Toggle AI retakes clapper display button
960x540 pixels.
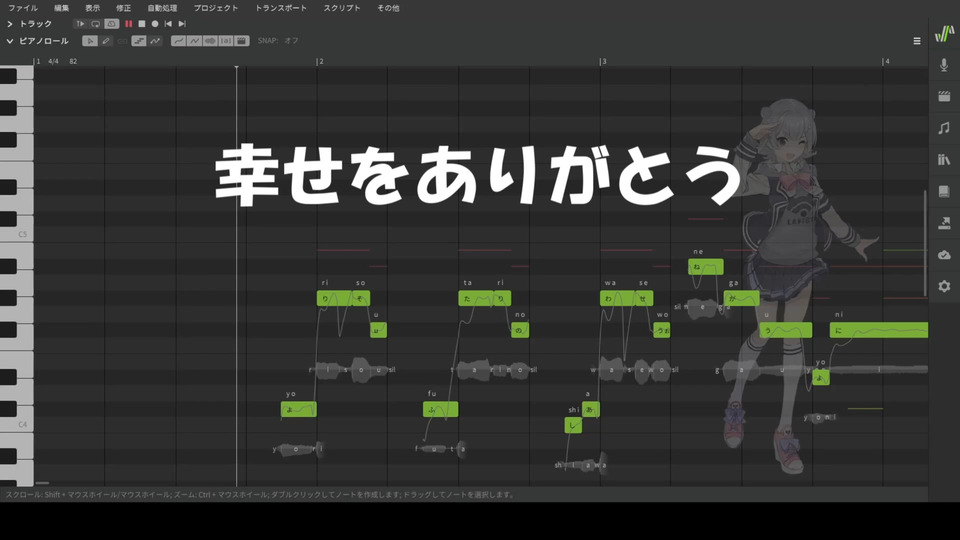(x=242, y=41)
